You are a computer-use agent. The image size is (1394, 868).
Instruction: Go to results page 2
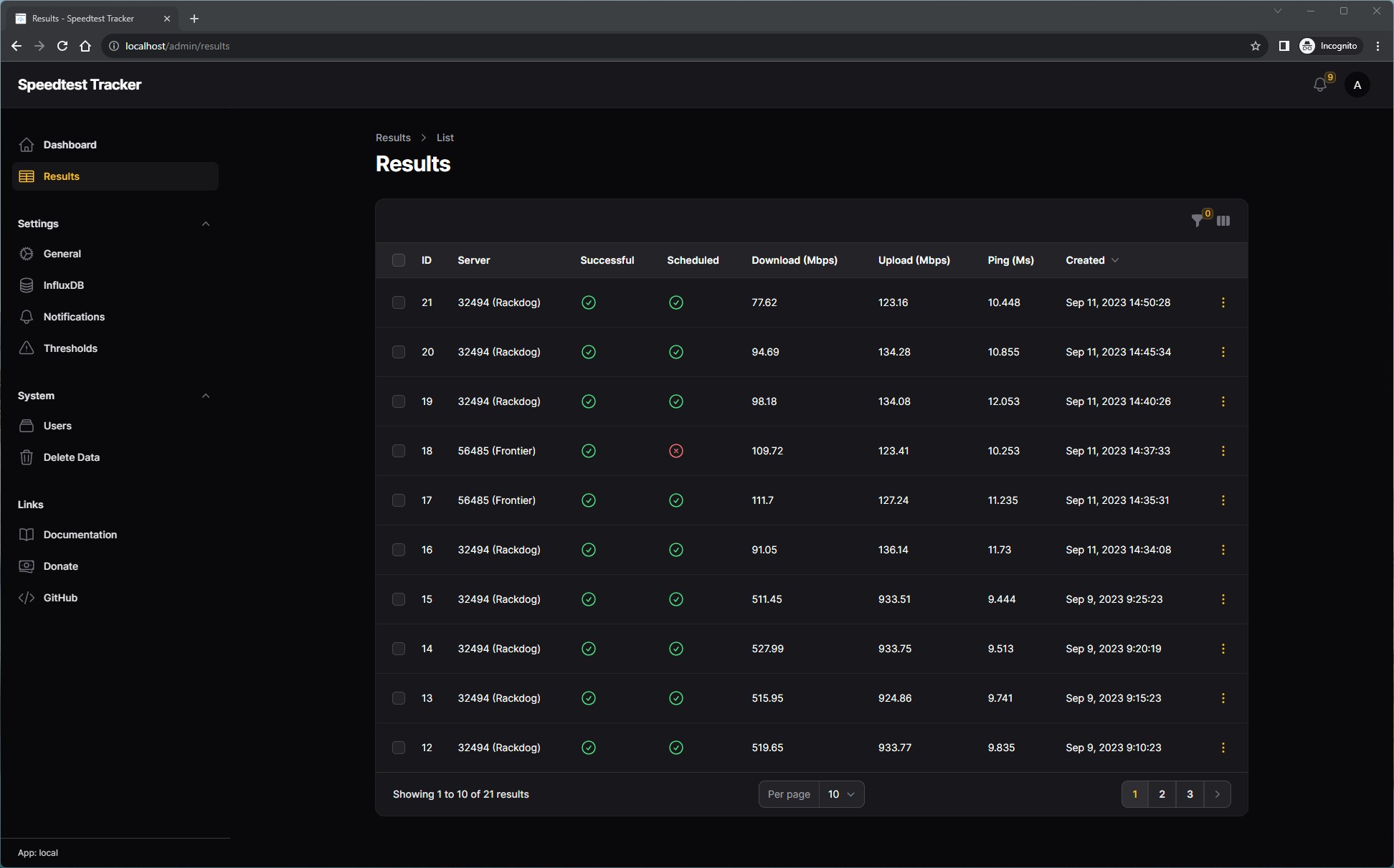pos(1162,794)
